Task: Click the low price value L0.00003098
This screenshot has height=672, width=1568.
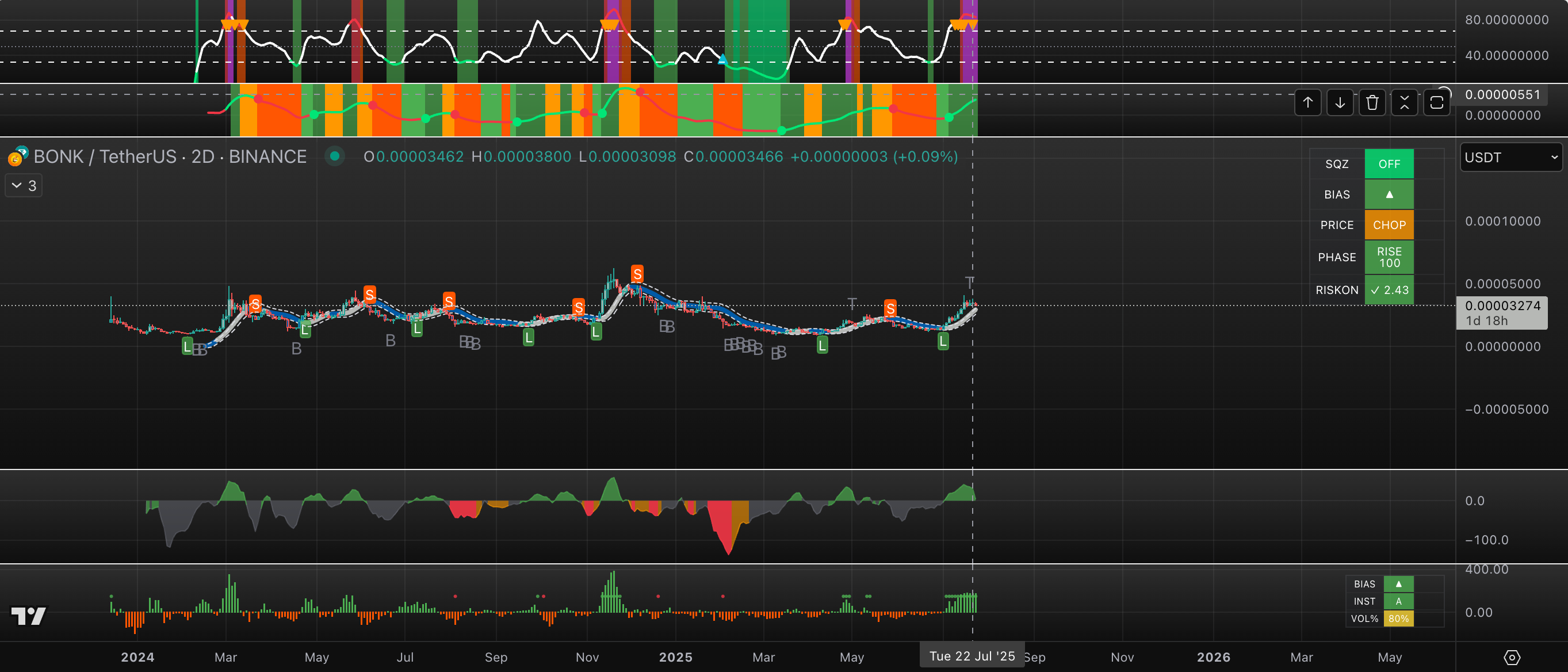Action: pos(627,156)
